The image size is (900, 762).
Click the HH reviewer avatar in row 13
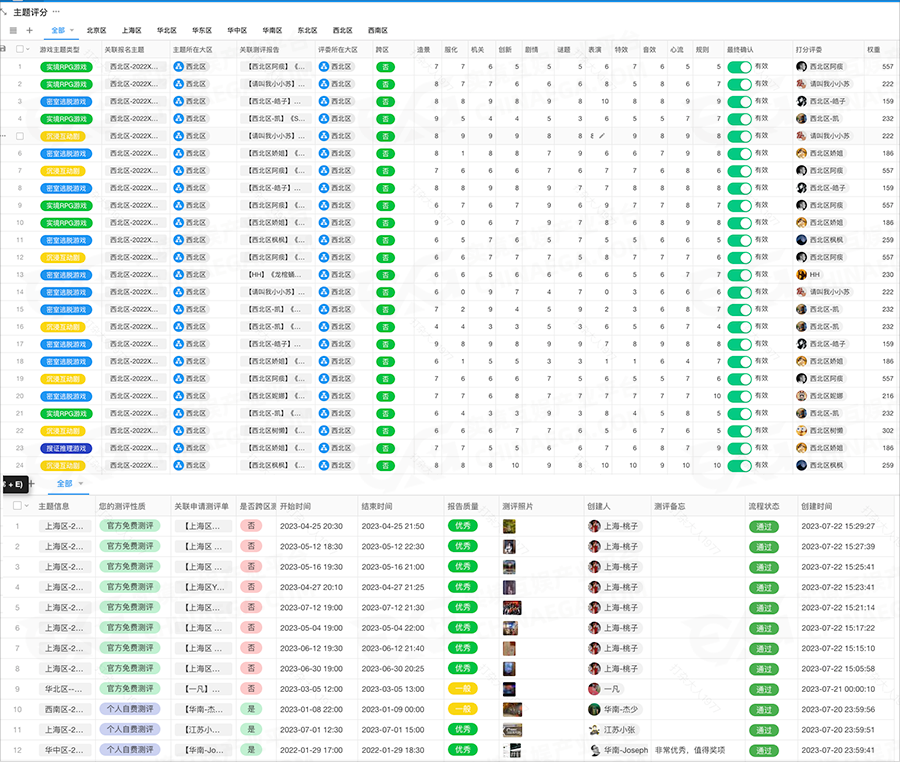click(x=801, y=275)
